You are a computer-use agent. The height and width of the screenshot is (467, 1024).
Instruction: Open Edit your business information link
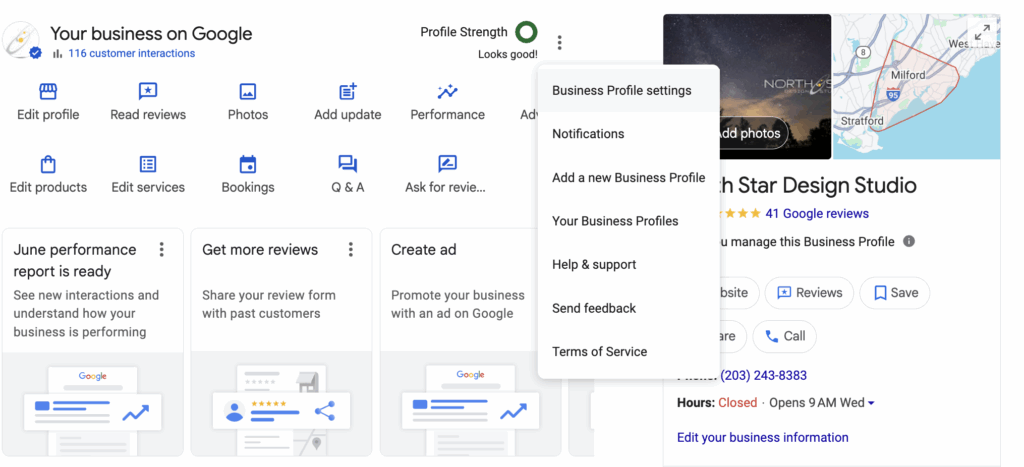763,438
